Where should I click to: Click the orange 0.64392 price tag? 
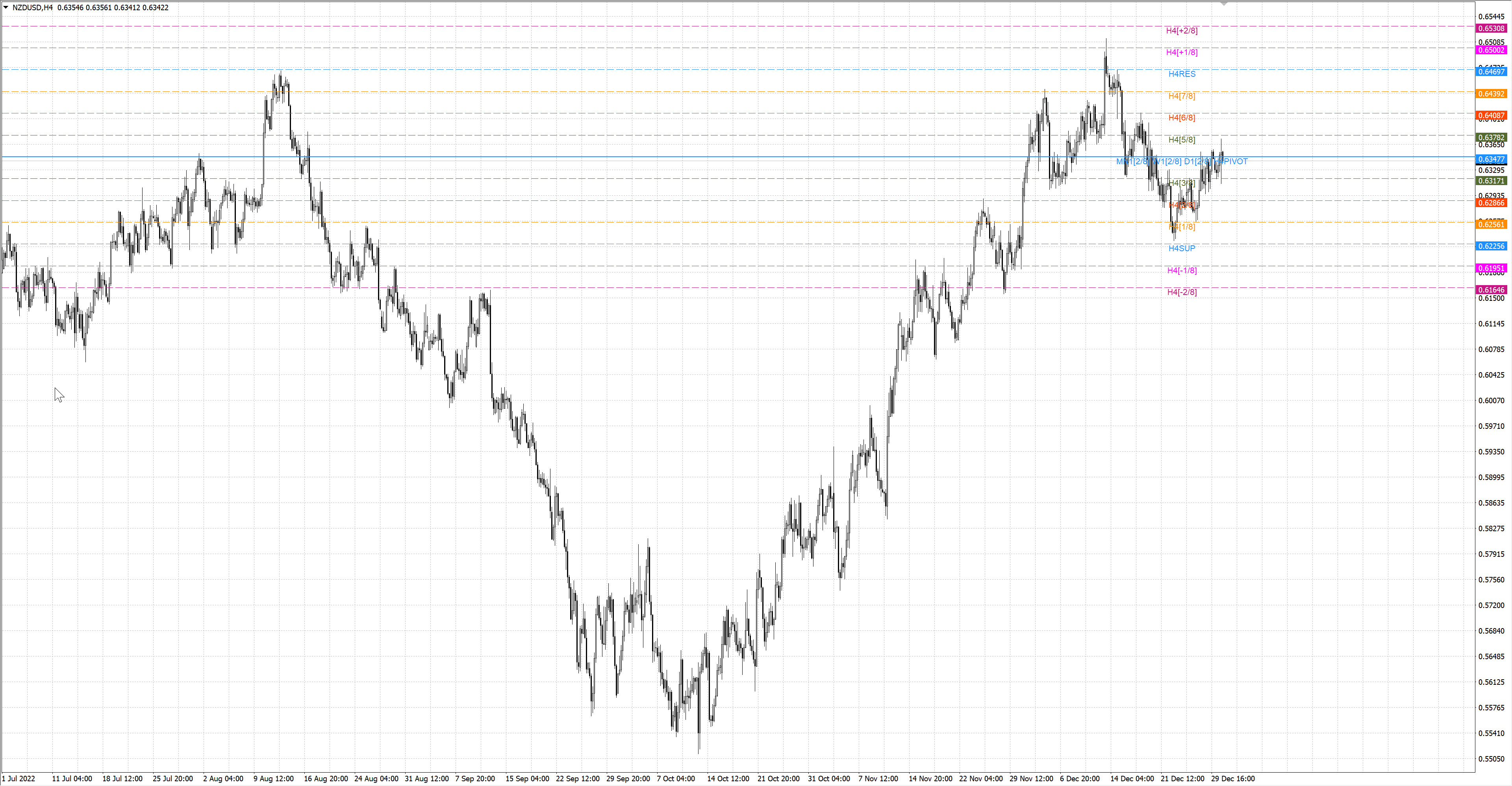(x=1491, y=94)
